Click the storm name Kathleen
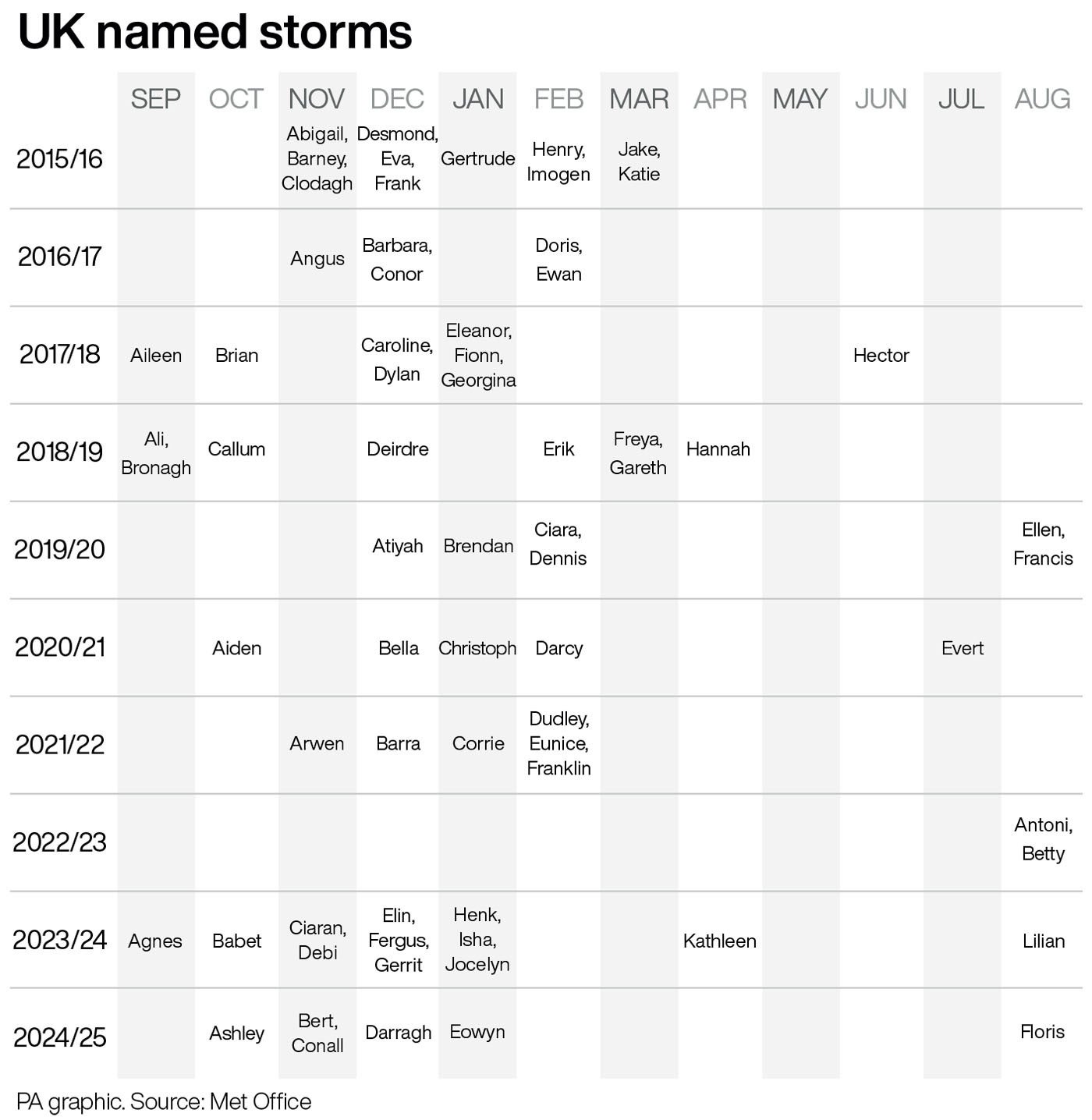This screenshot has height=1120, width=1092. pyautogui.click(x=719, y=941)
